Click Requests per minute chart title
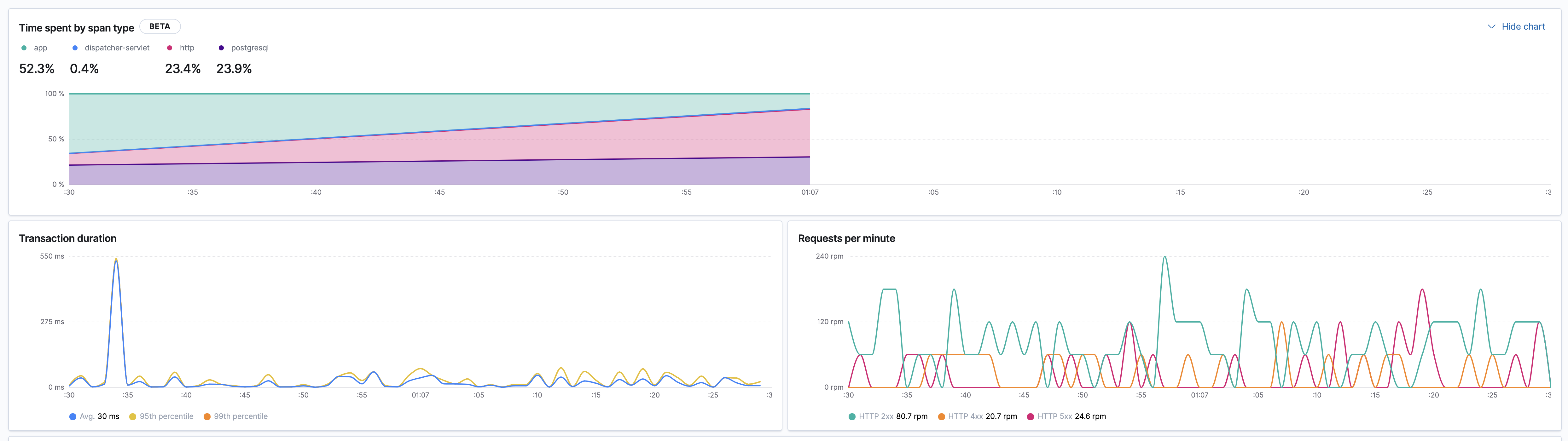1568x441 pixels. pyautogui.click(x=846, y=238)
